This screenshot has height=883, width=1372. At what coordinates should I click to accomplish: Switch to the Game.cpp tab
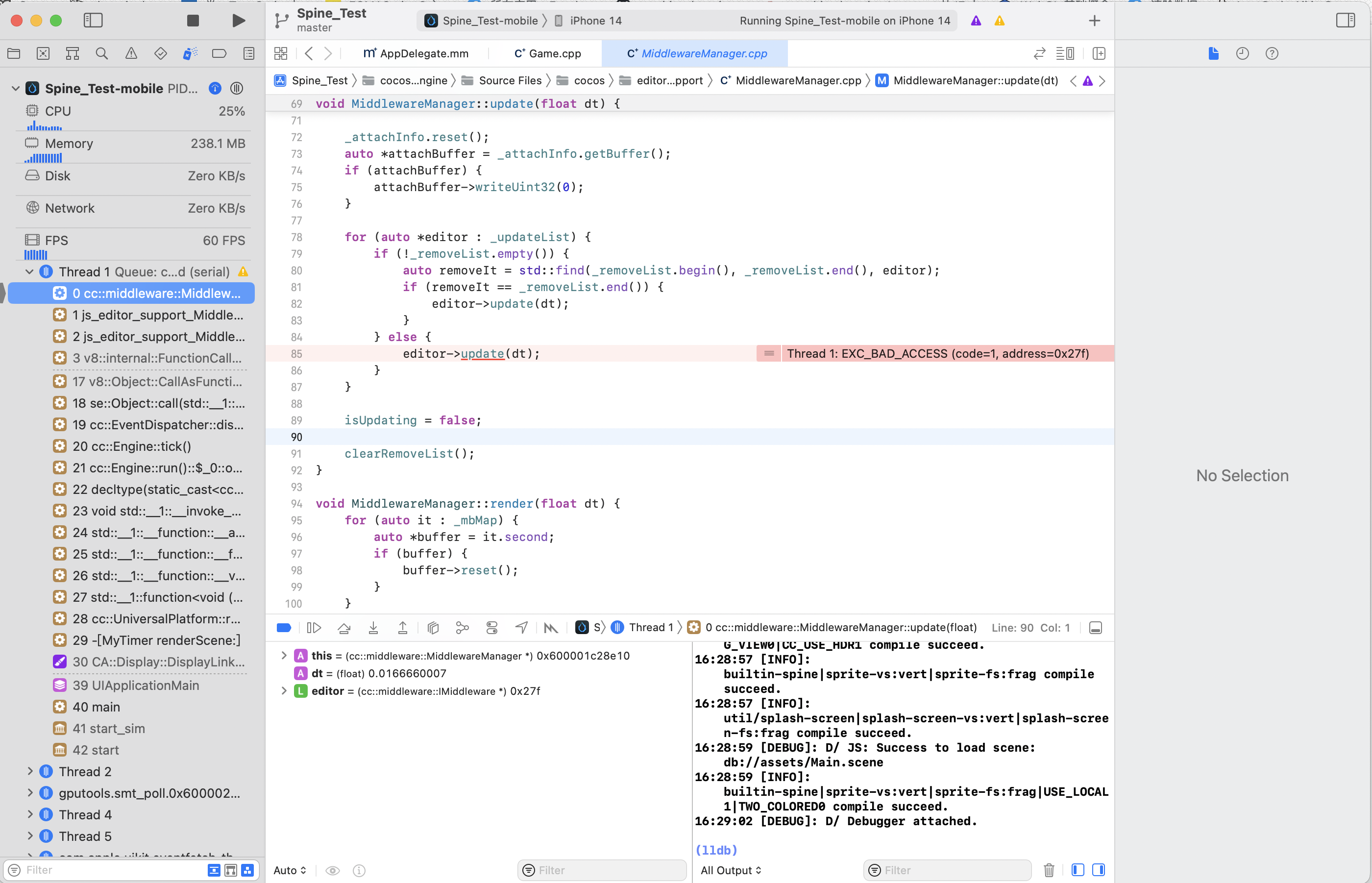pos(547,53)
